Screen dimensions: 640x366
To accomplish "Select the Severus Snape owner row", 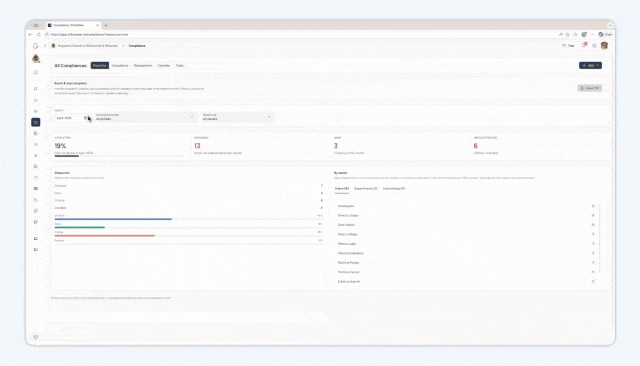I will tap(465, 215).
